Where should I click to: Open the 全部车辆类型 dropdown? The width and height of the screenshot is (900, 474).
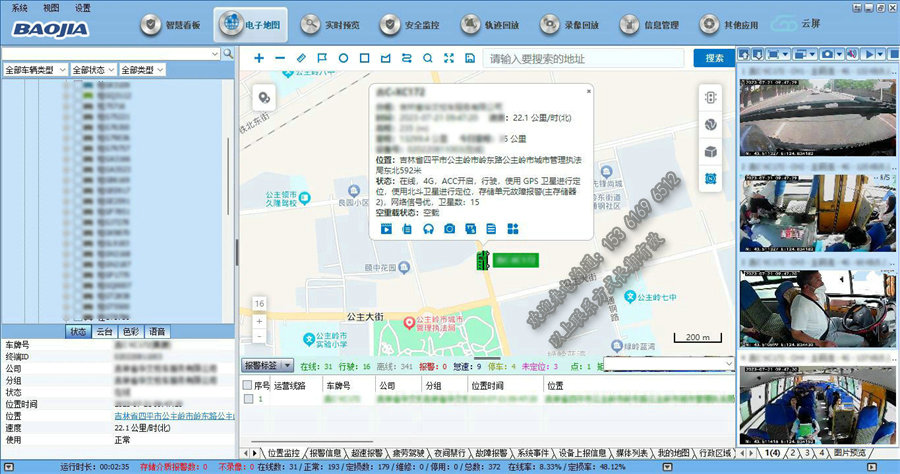click(34, 70)
